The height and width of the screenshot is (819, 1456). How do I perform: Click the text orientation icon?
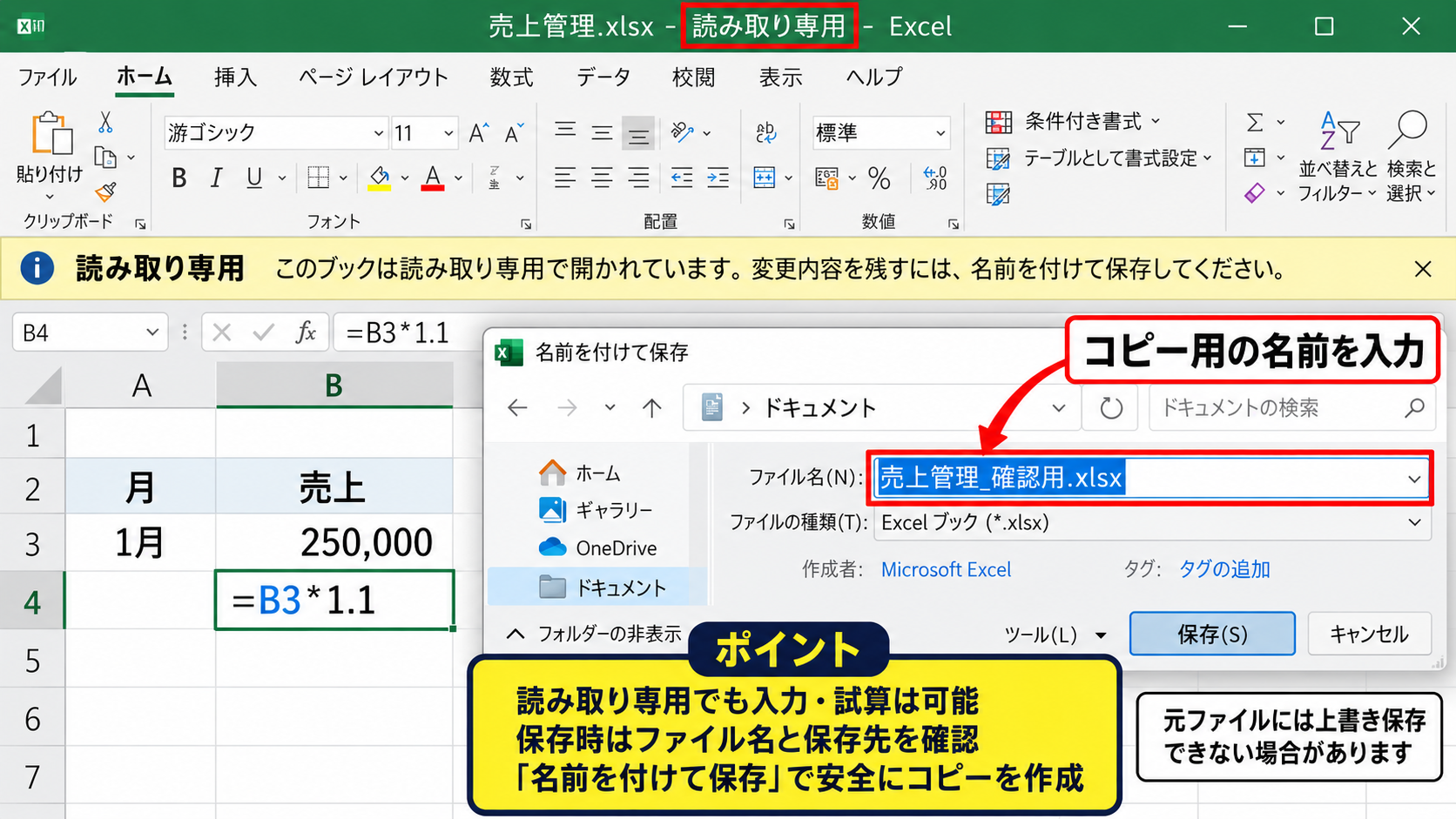click(683, 132)
